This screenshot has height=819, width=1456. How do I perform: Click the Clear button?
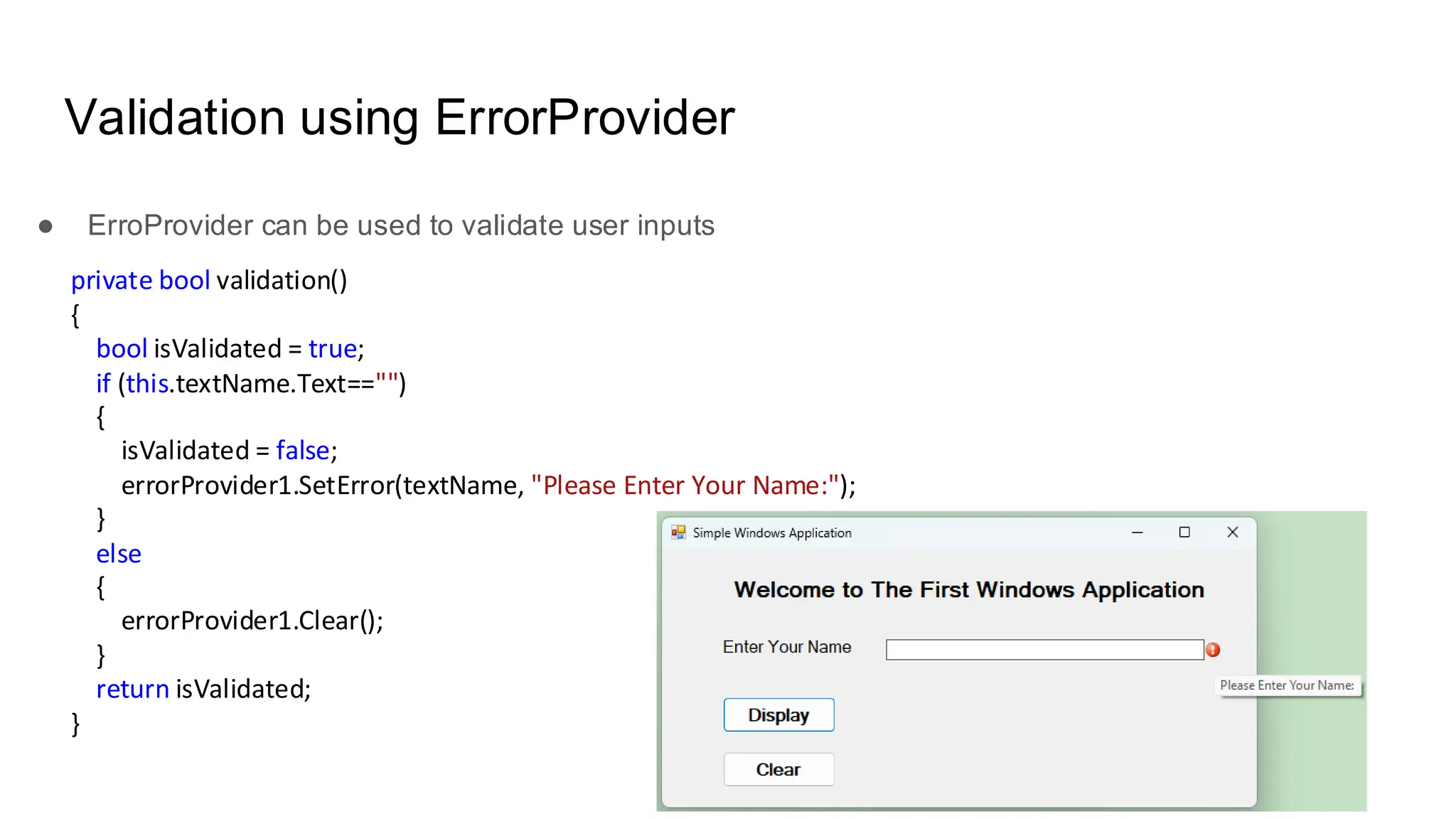coord(778,769)
